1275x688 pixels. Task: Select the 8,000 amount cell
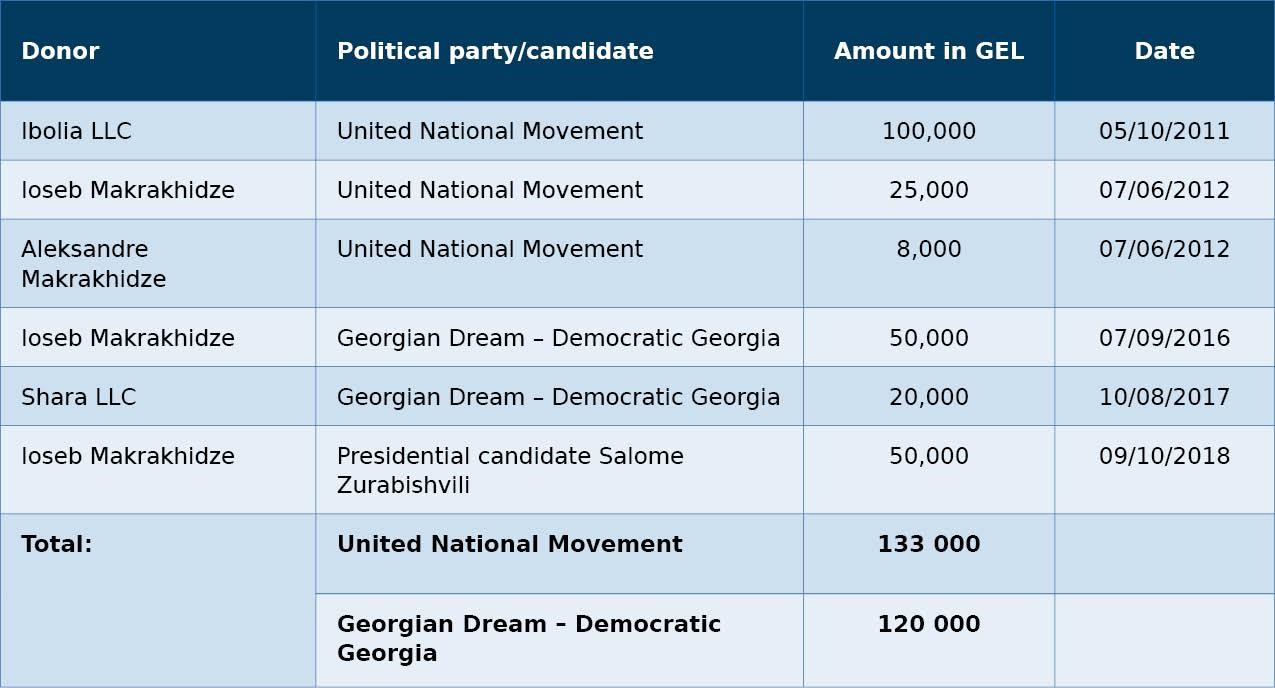pos(929,264)
